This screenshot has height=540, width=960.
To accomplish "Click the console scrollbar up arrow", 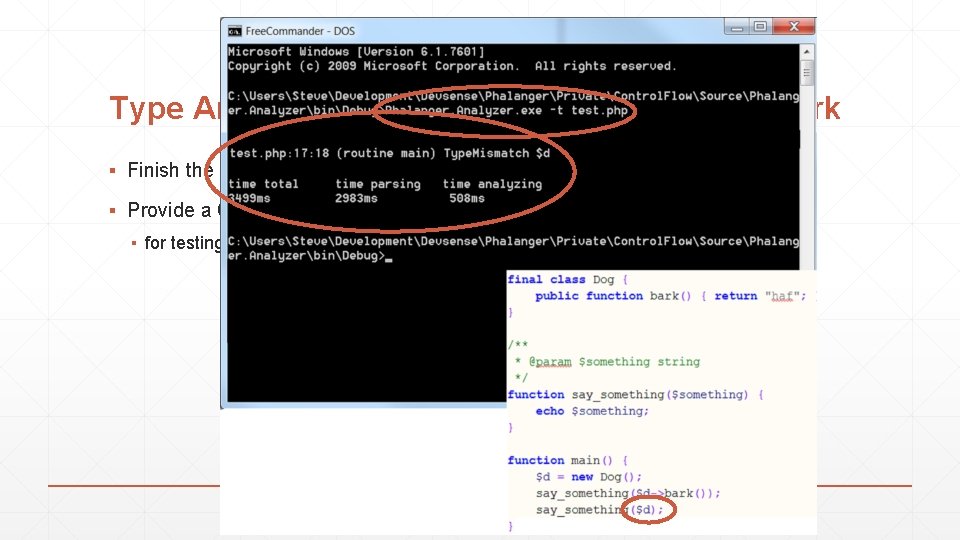I will 806,52.
